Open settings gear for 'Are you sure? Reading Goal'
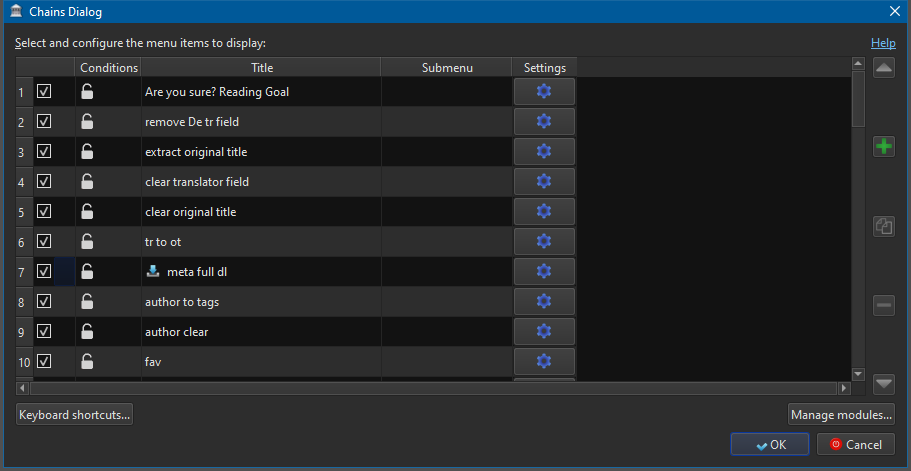 544,91
